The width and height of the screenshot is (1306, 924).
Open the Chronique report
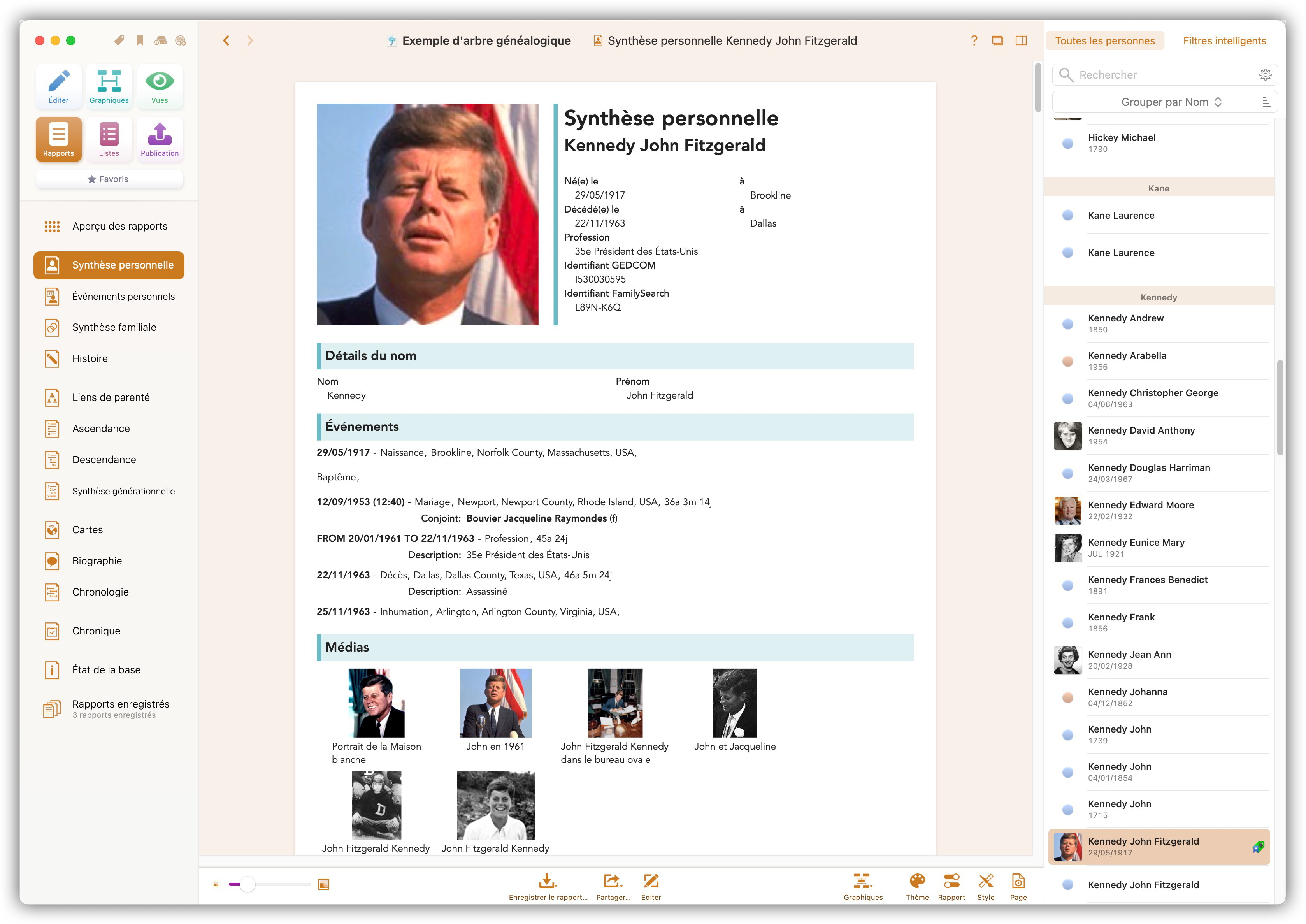pos(109,631)
